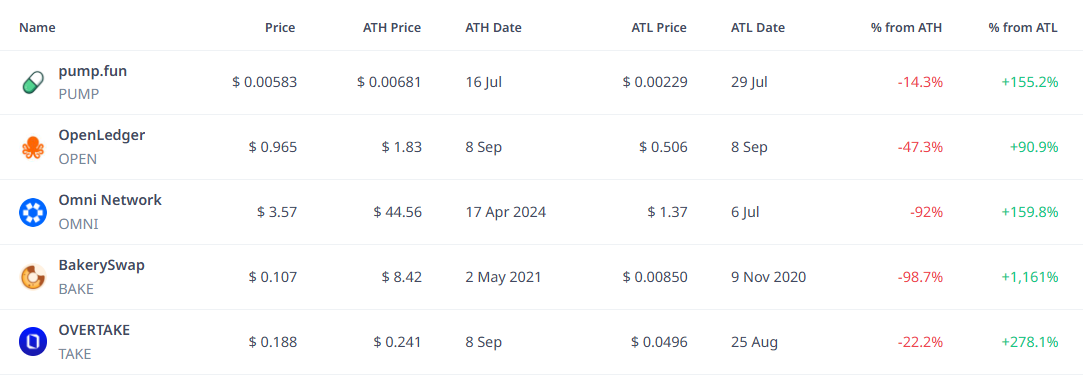Image resolution: width=1083 pixels, height=375 pixels.
Task: Open the OVERTAKE name link
Action: (94, 330)
